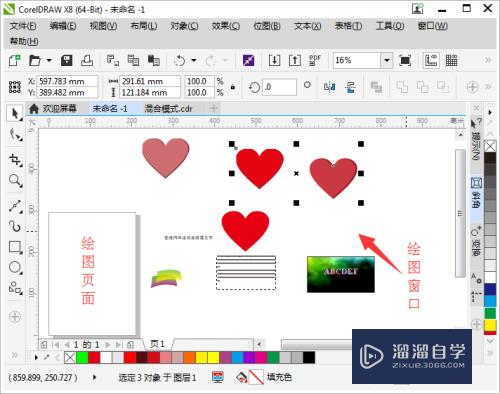This screenshot has width=500, height=394.
Task: Click the rotation angle field
Action: coord(279,87)
